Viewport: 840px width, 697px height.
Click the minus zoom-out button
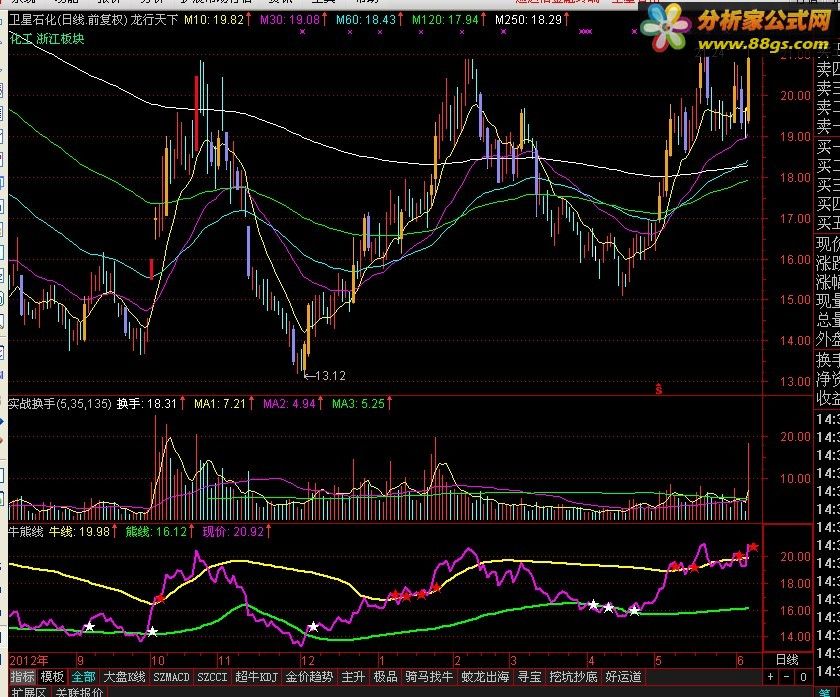point(786,677)
